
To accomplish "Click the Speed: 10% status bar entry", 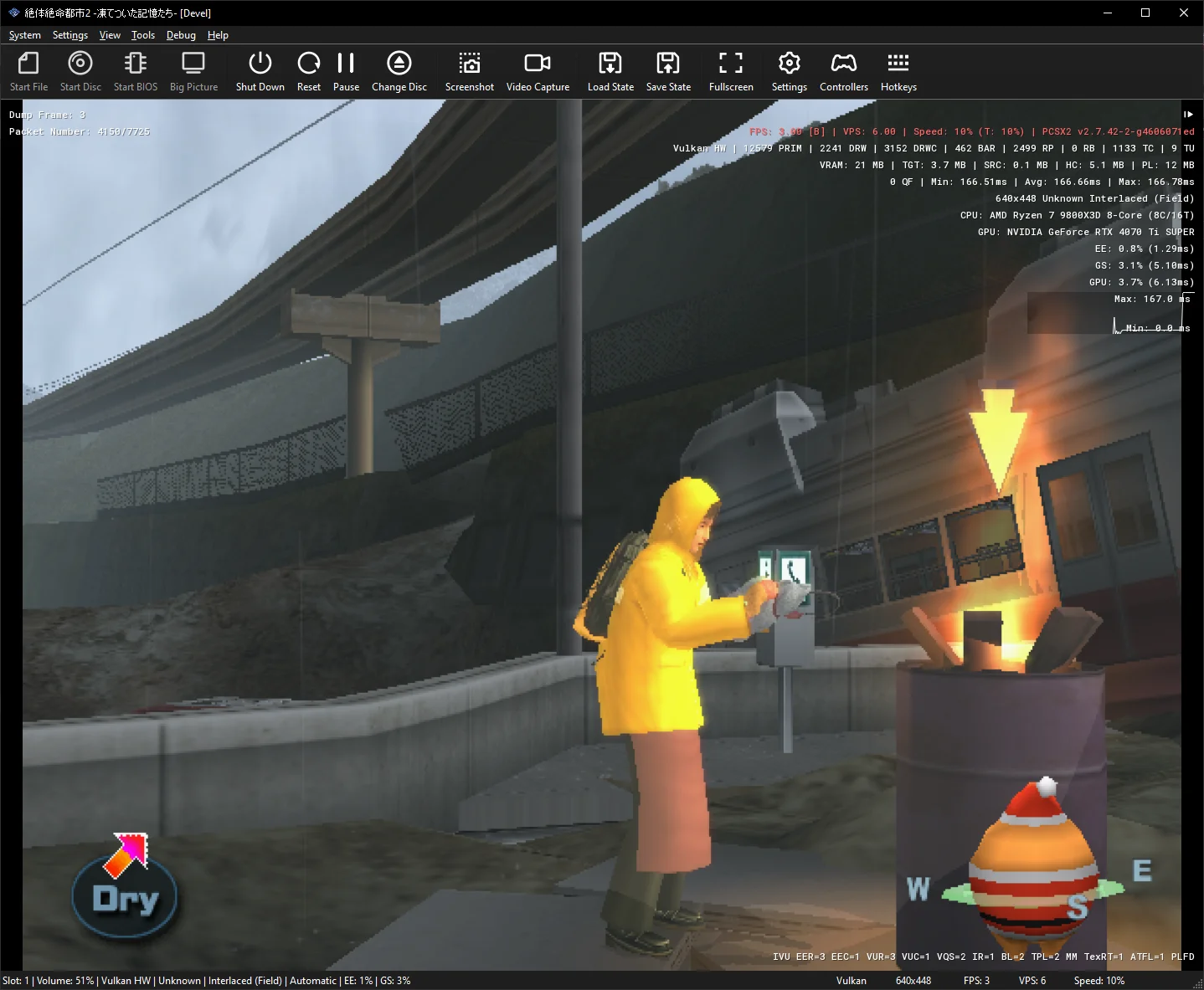I will [1099, 981].
